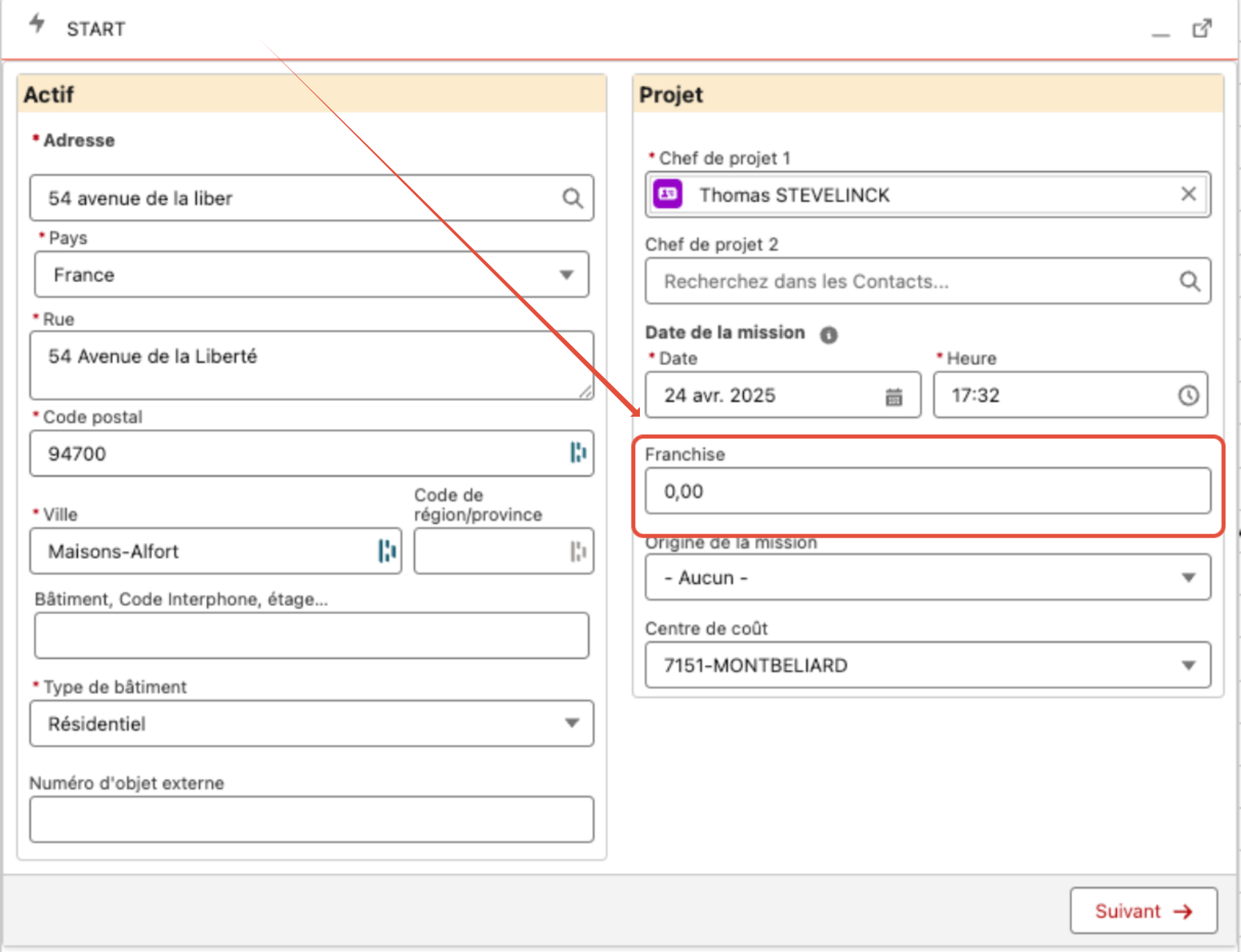Click the pop-out window icon
Image resolution: width=1241 pixels, height=952 pixels.
(x=1201, y=28)
